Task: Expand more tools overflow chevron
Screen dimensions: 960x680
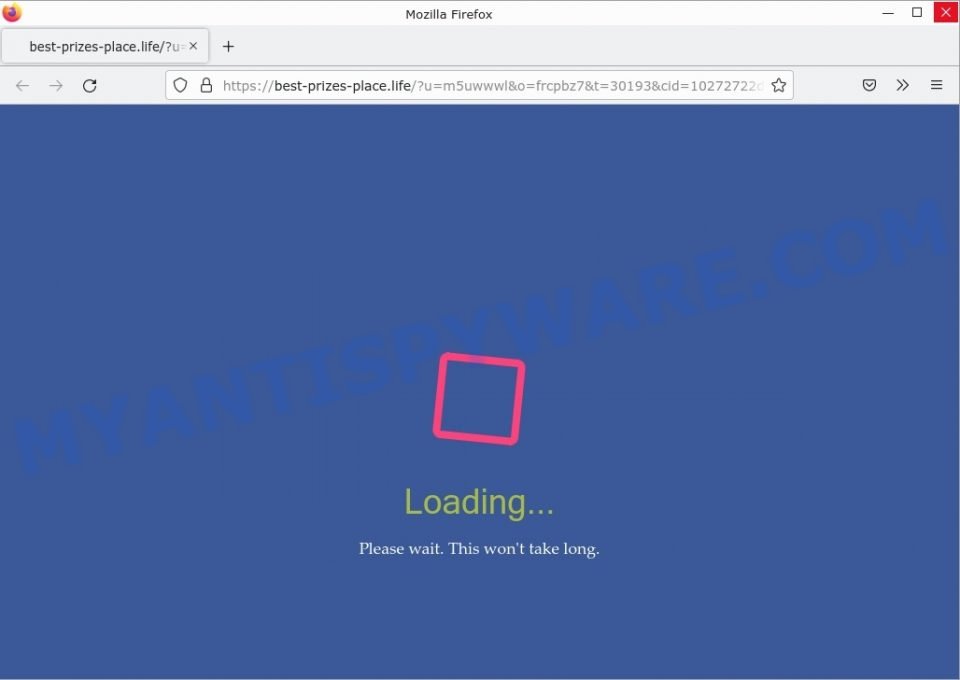Action: coord(902,85)
